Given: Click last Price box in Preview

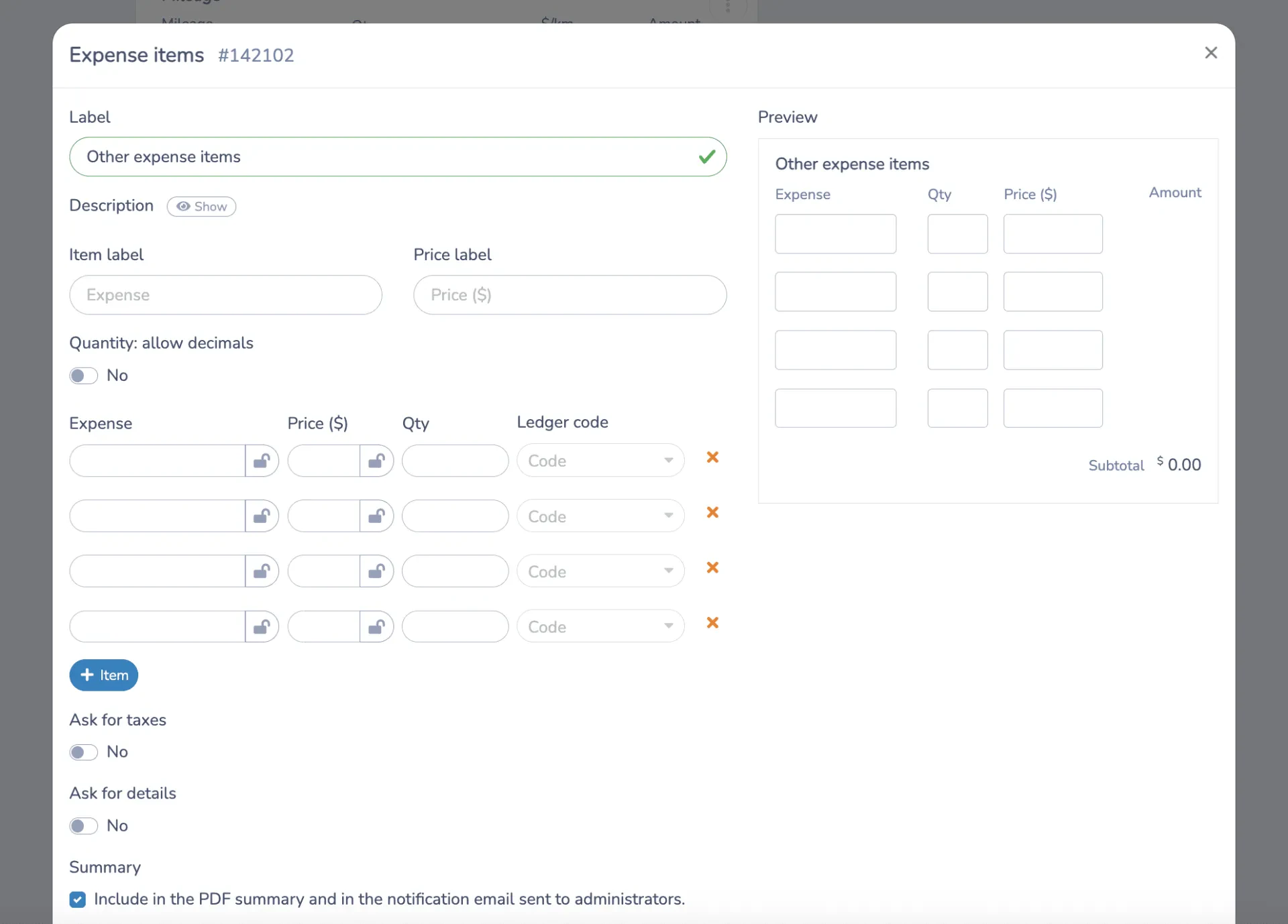Looking at the screenshot, I should coord(1053,408).
